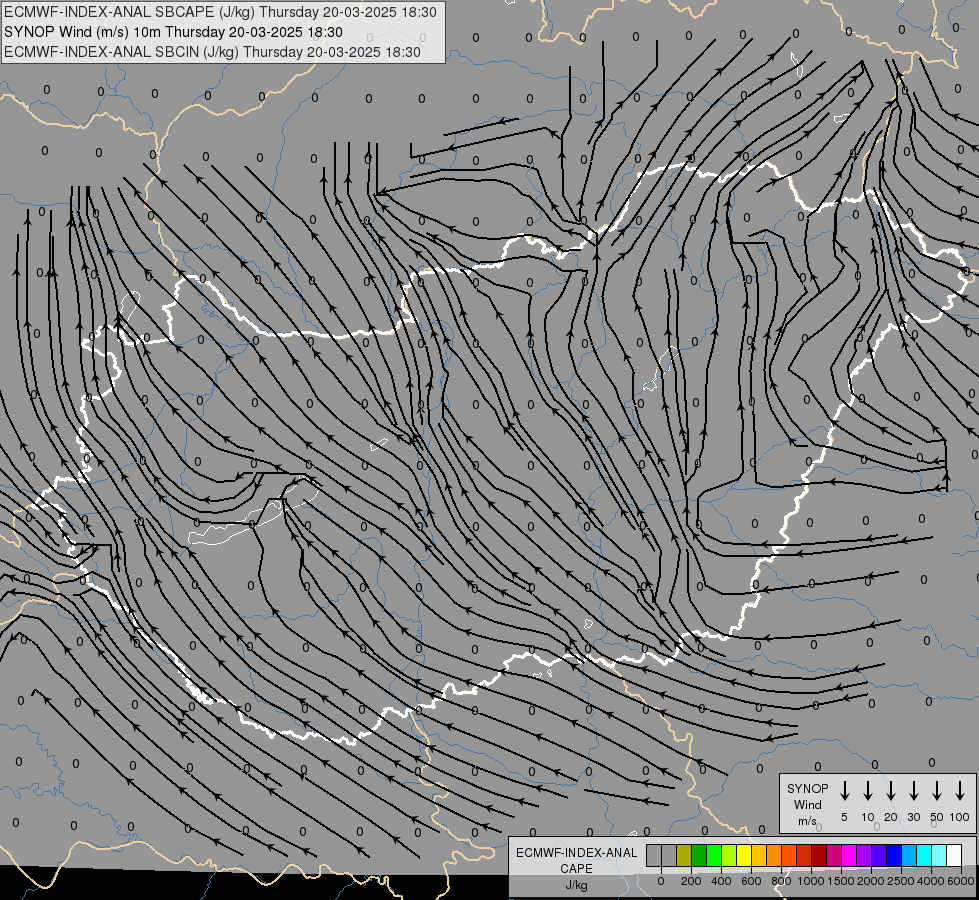The height and width of the screenshot is (900, 979).
Task: Select the dark green CAPE legend swatch
Action: coord(699,855)
